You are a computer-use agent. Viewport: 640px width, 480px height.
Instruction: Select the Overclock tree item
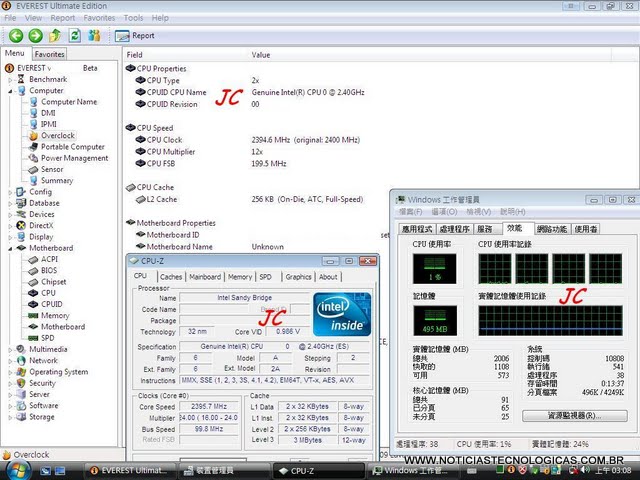tap(58, 136)
